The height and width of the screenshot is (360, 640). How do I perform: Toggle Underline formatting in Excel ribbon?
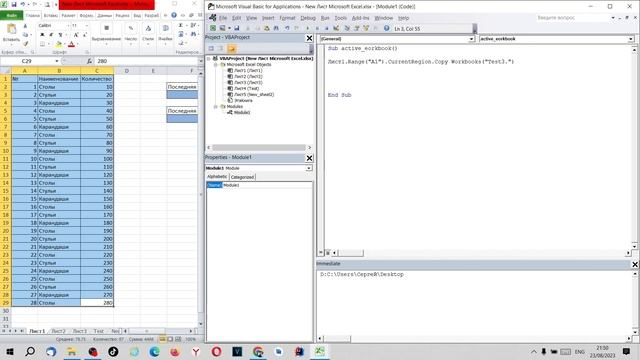tap(60, 35)
